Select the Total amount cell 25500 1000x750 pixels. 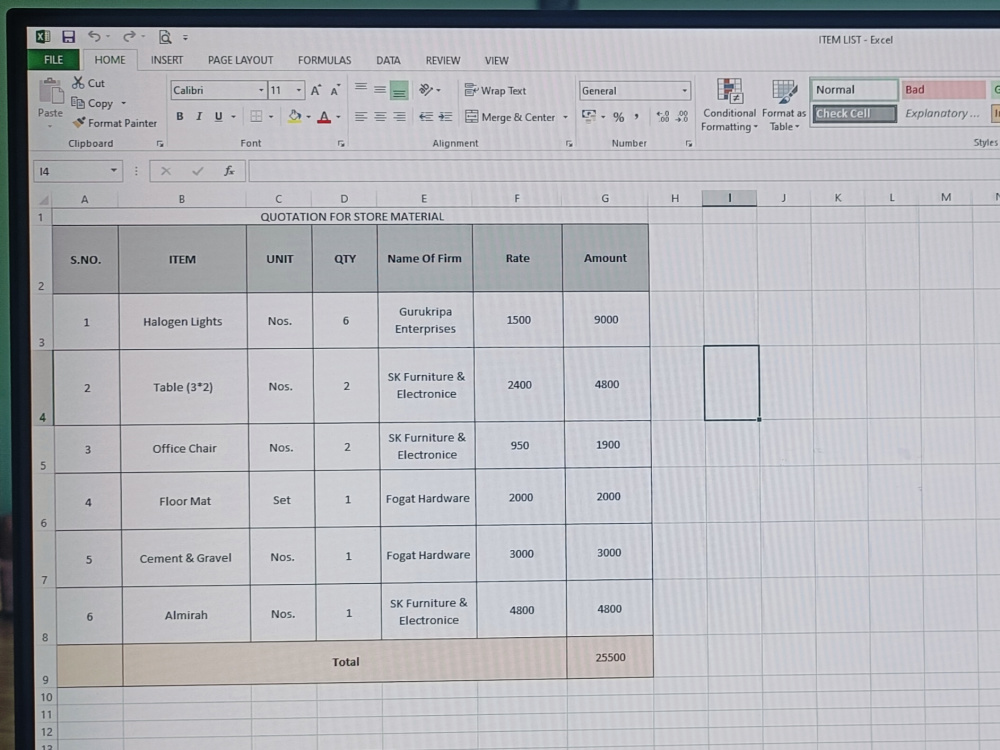pyautogui.click(x=610, y=657)
